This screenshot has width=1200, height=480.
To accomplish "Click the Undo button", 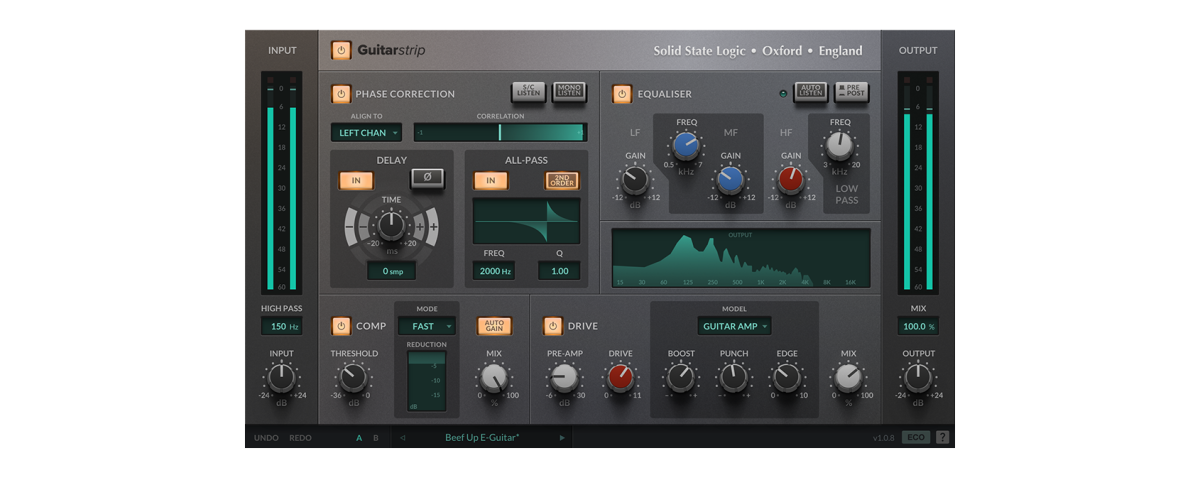I will point(266,438).
